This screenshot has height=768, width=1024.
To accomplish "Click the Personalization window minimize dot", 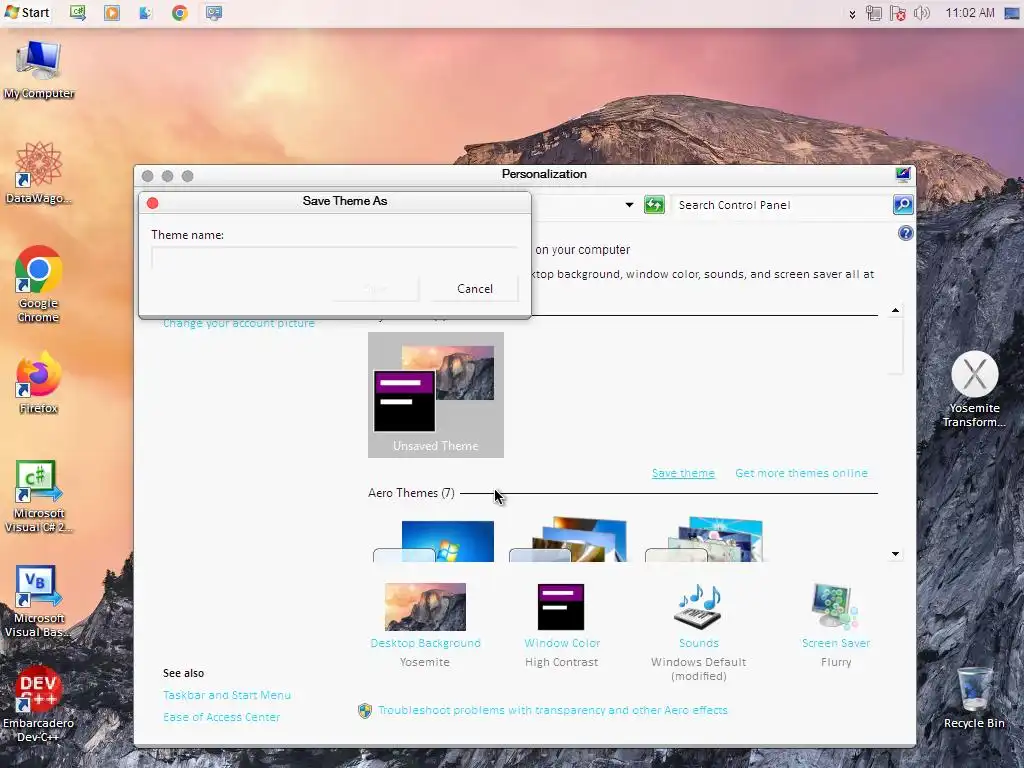I will [x=167, y=176].
